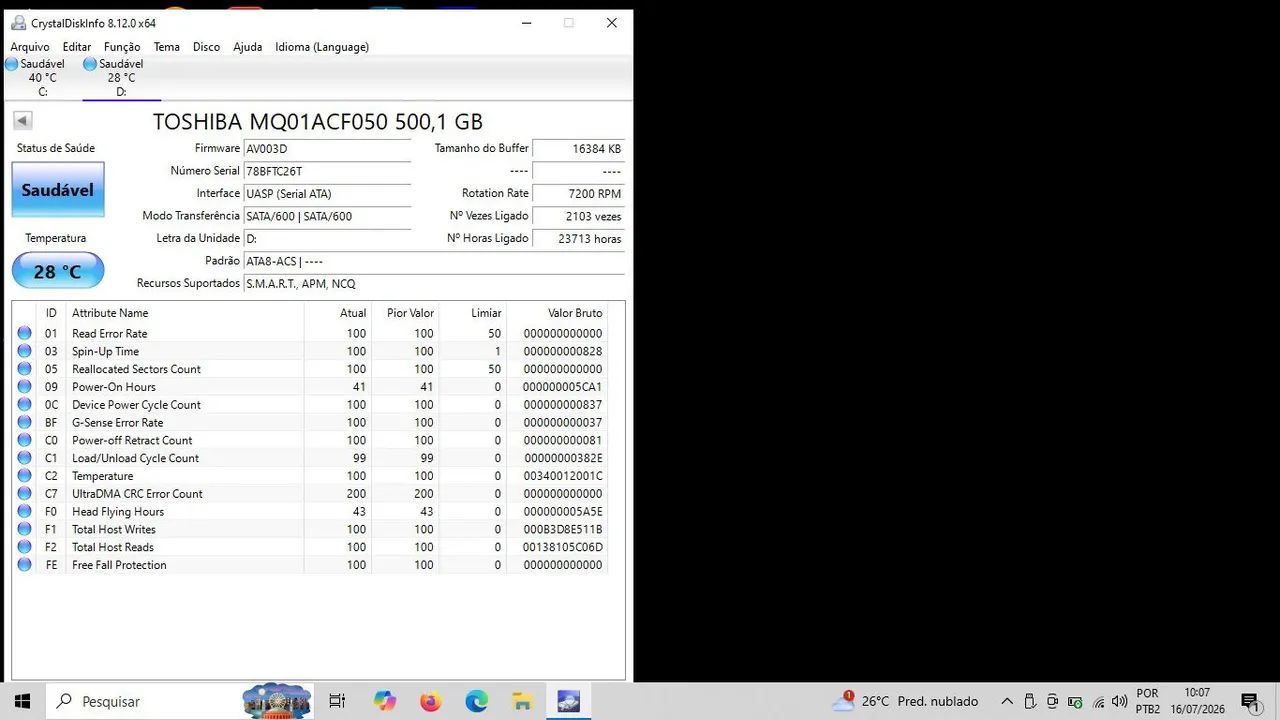Open the Windows Start menu
Viewport: 1280px width, 720px height.
[x=23, y=701]
